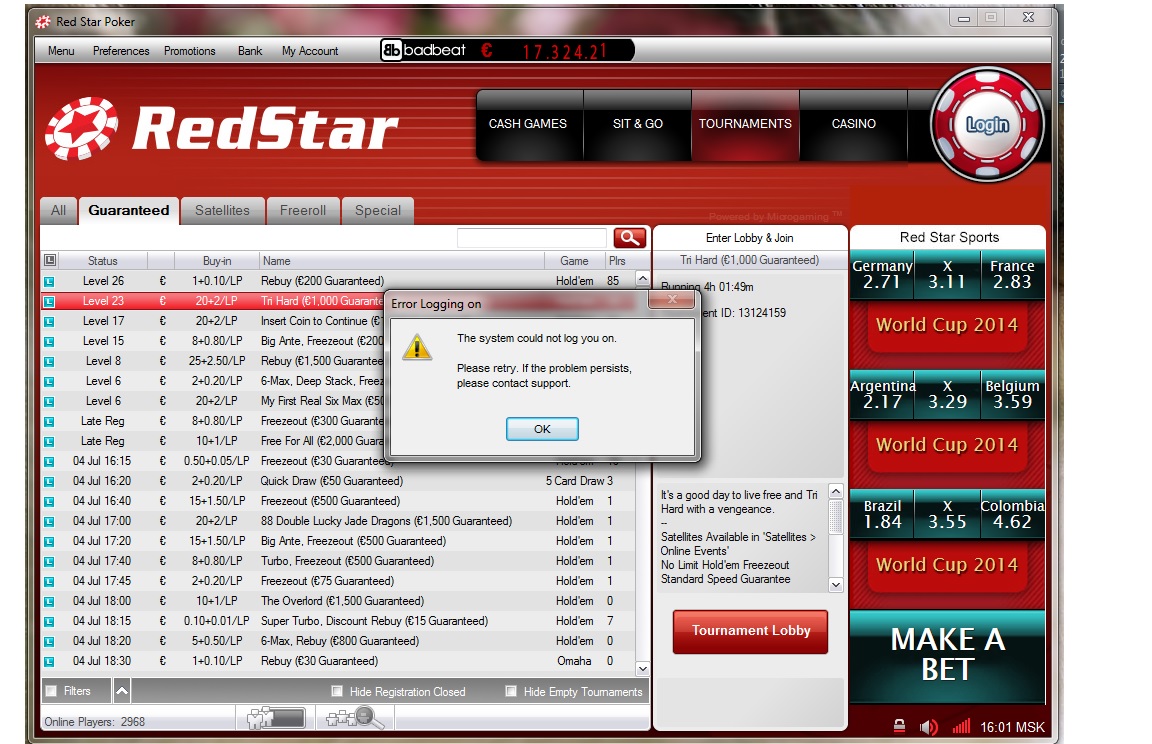Viewport: 1152px width, 744px height.
Task: Click tournament list scroll up arrow
Action: 643,279
